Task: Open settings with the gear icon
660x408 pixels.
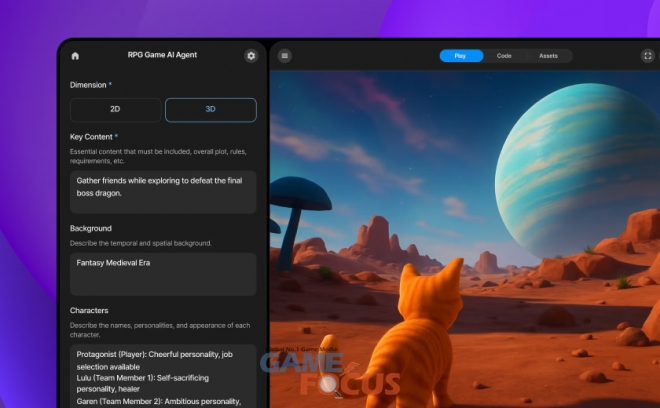Action: [251, 56]
